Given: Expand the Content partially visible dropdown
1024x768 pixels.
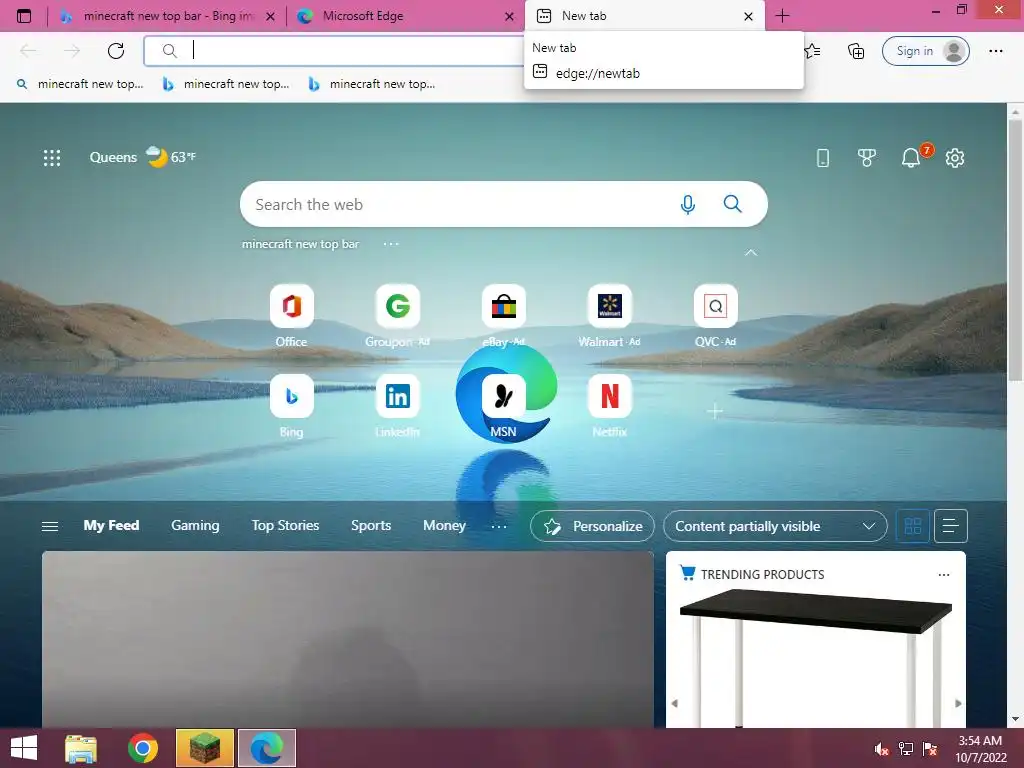Looking at the screenshot, I should click(x=775, y=526).
